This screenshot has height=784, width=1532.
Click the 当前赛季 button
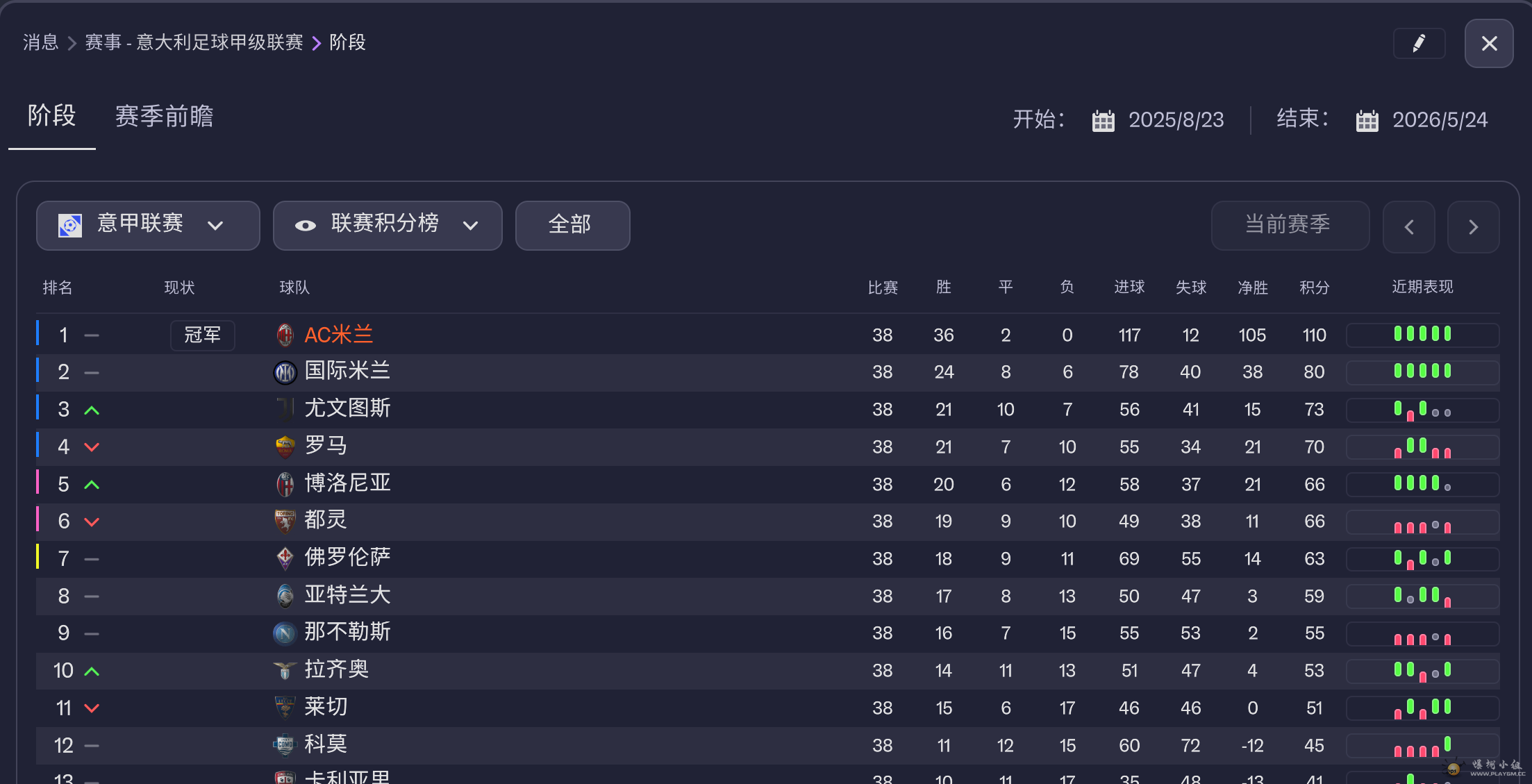1289,225
